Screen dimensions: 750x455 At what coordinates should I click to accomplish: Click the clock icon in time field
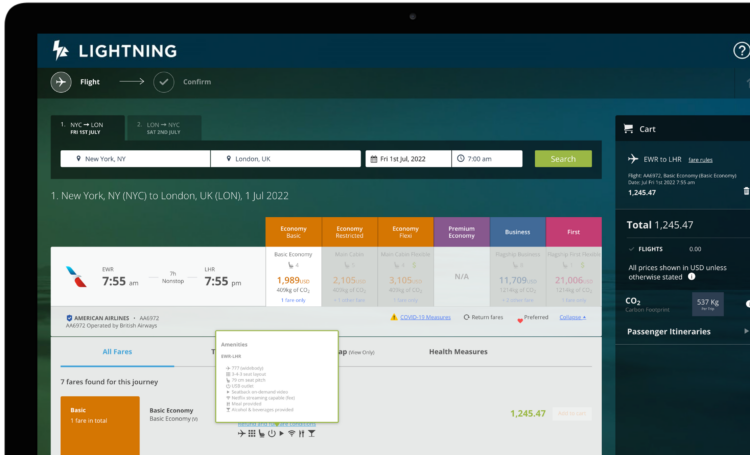click(x=460, y=158)
